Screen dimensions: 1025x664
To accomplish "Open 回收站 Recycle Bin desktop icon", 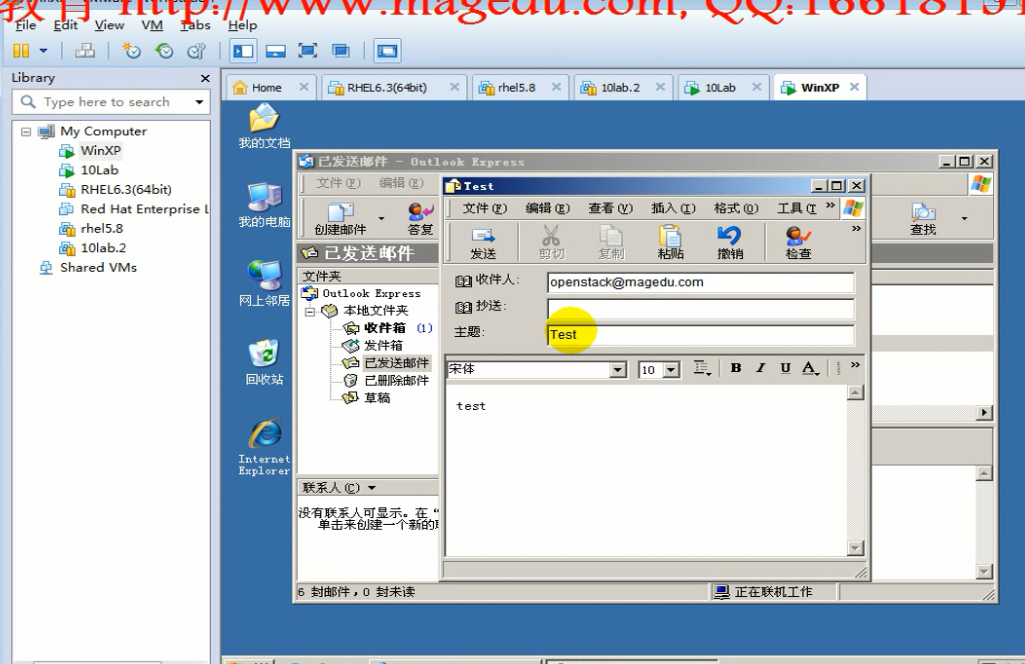I will pyautogui.click(x=264, y=363).
